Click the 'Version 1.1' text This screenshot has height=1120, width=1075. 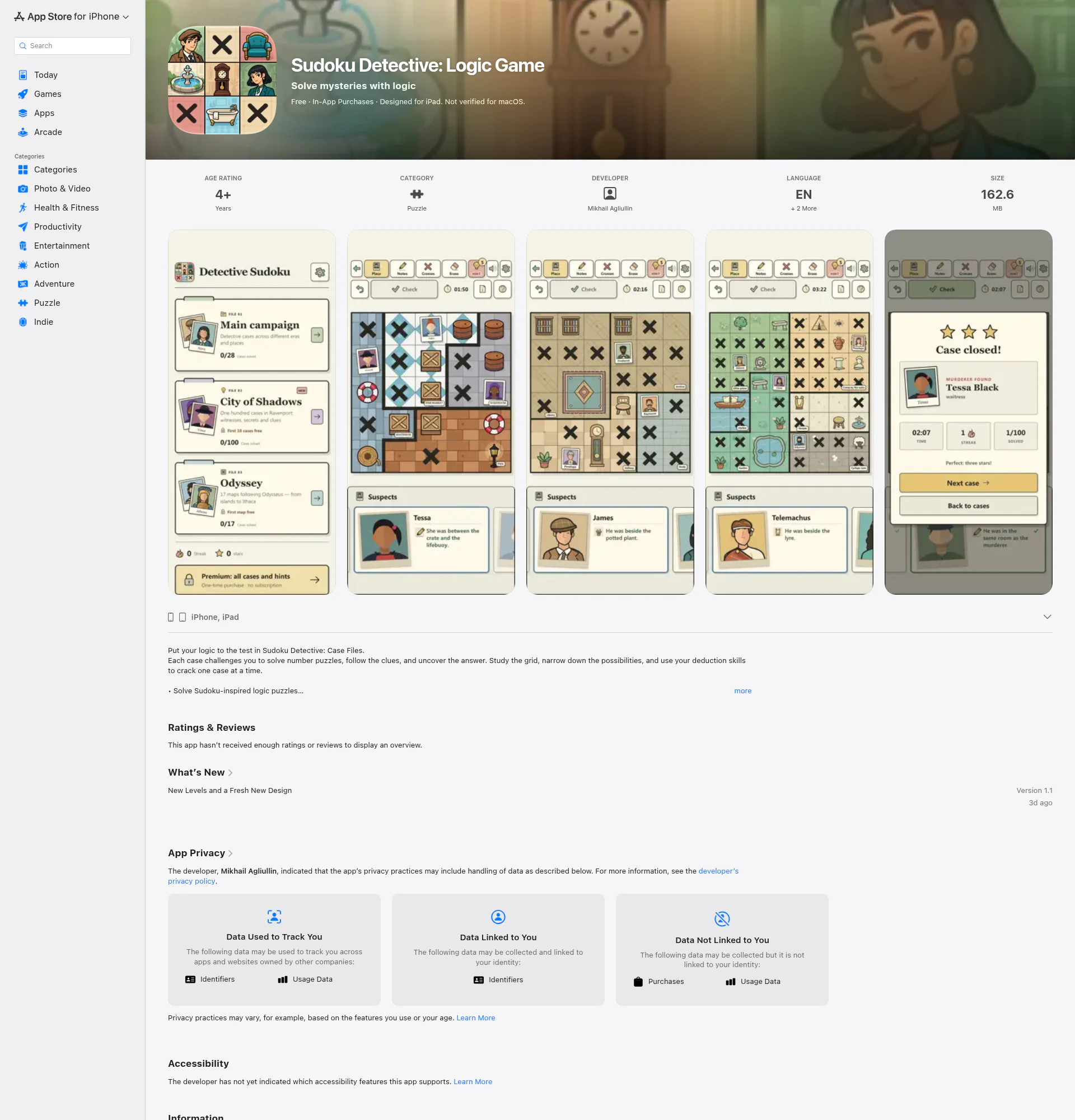pos(1034,790)
